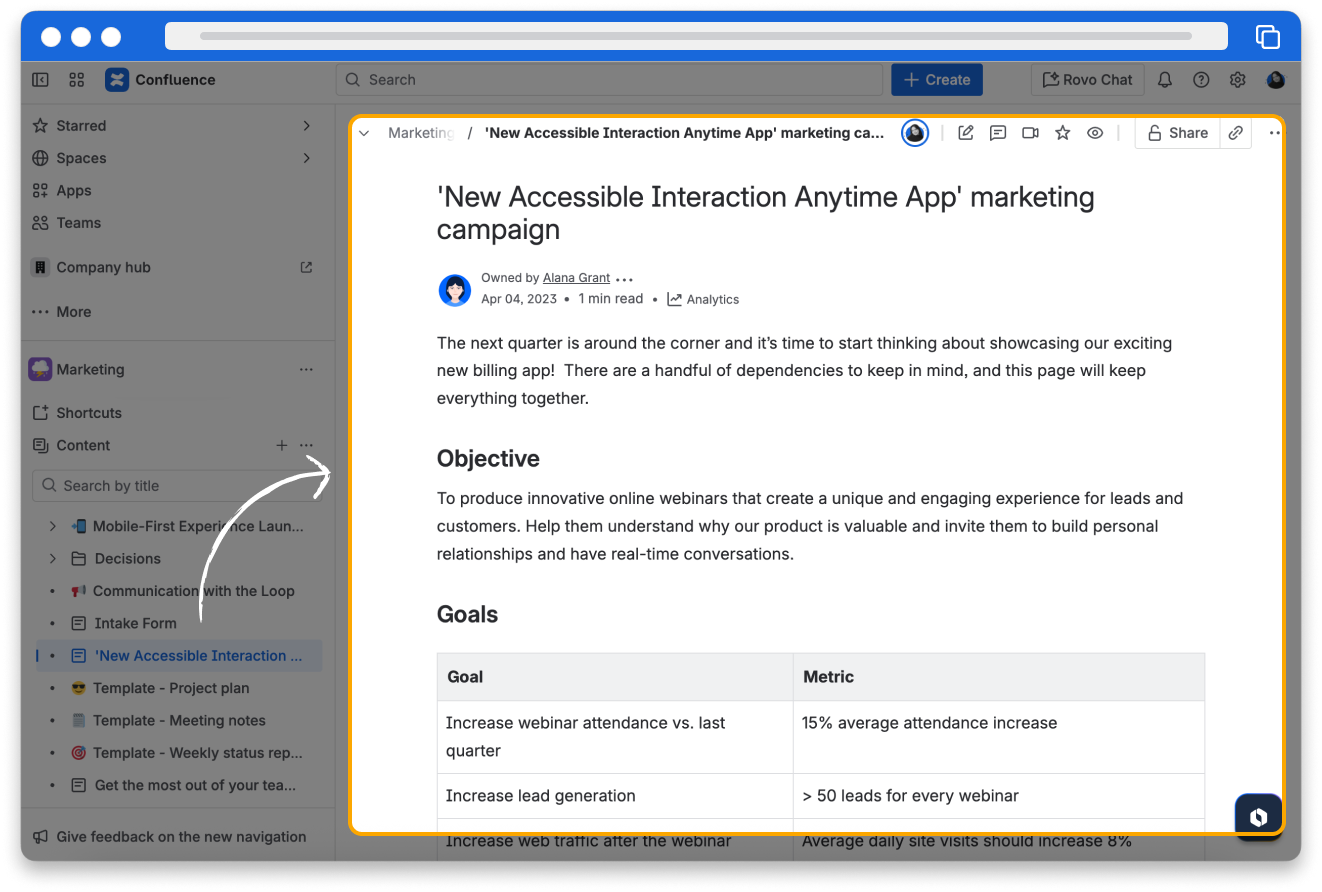Click Marketing in the breadcrumb

coord(421,133)
